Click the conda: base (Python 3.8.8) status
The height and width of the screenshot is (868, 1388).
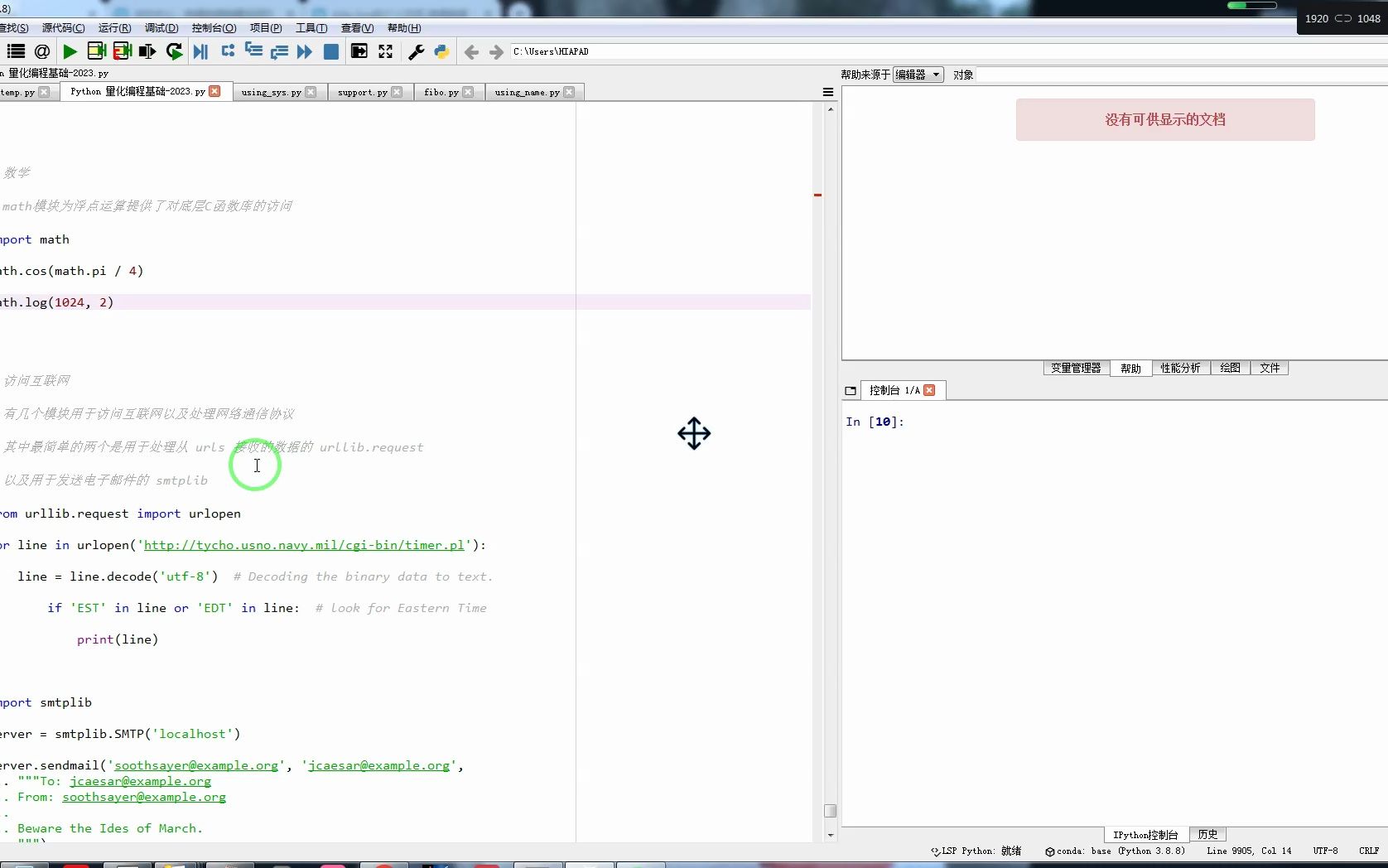coord(1115,851)
